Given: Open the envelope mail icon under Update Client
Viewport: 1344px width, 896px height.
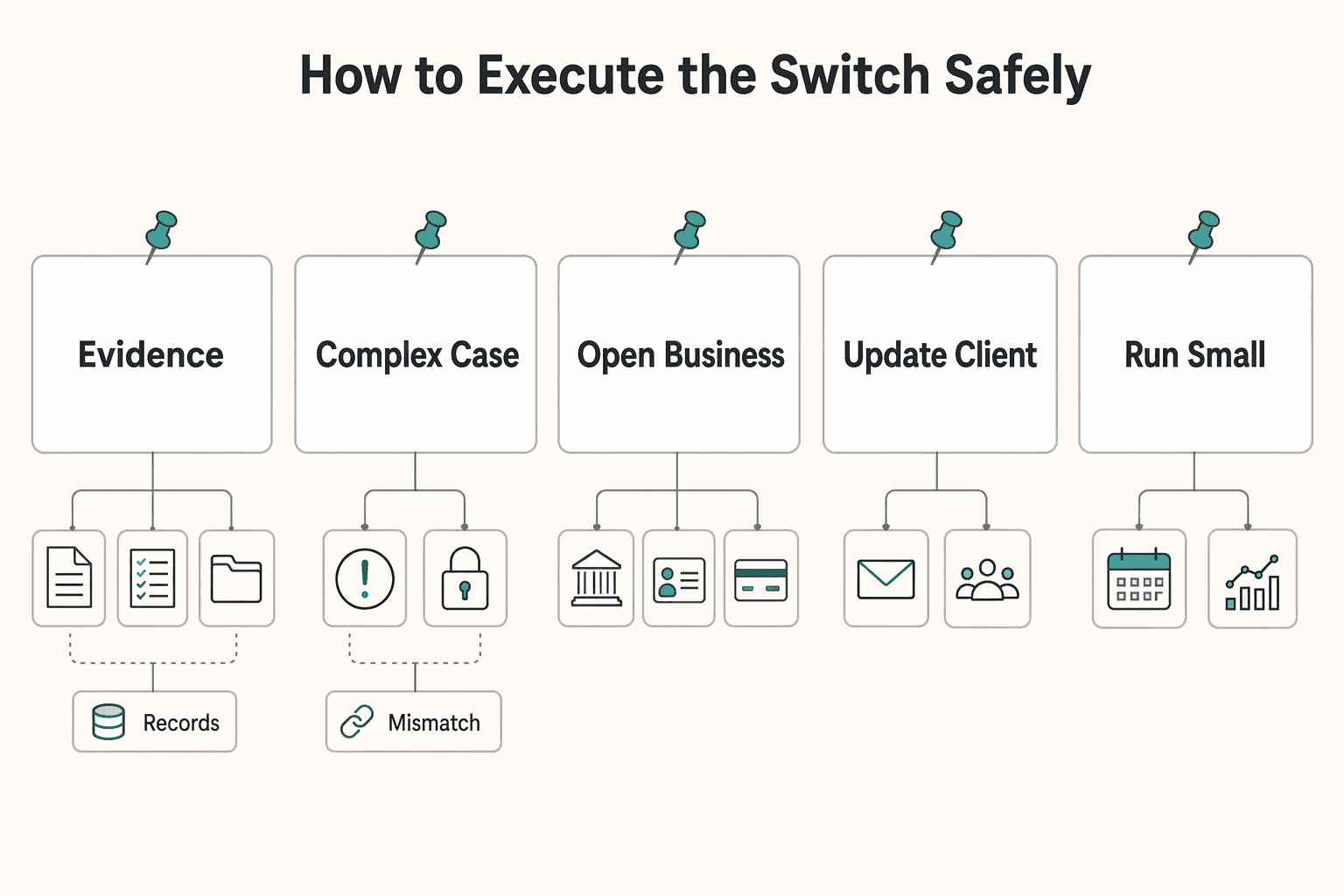Looking at the screenshot, I should pyautogui.click(x=885, y=579).
